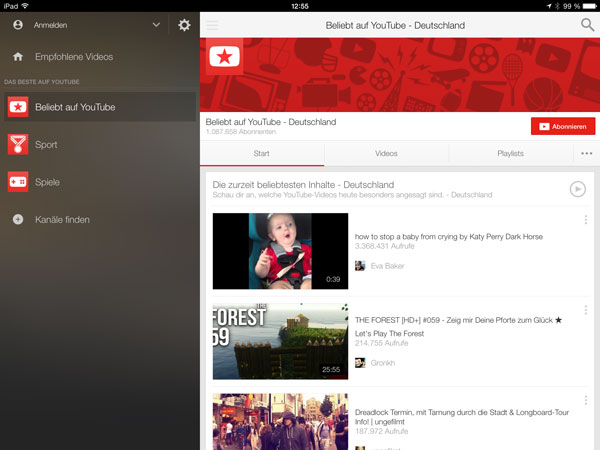The image size is (600, 450).
Task: Play all with circular play icon
Action: [x=577, y=189]
